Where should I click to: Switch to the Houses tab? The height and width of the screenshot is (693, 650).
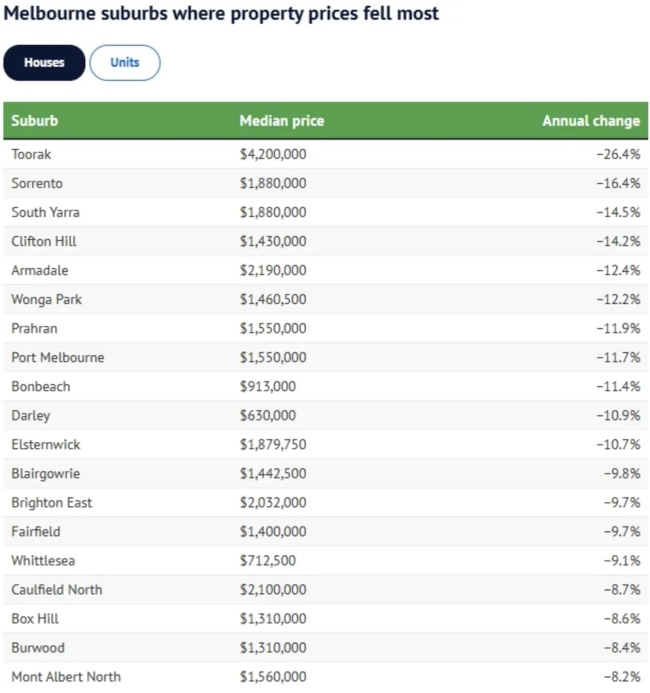pos(44,63)
